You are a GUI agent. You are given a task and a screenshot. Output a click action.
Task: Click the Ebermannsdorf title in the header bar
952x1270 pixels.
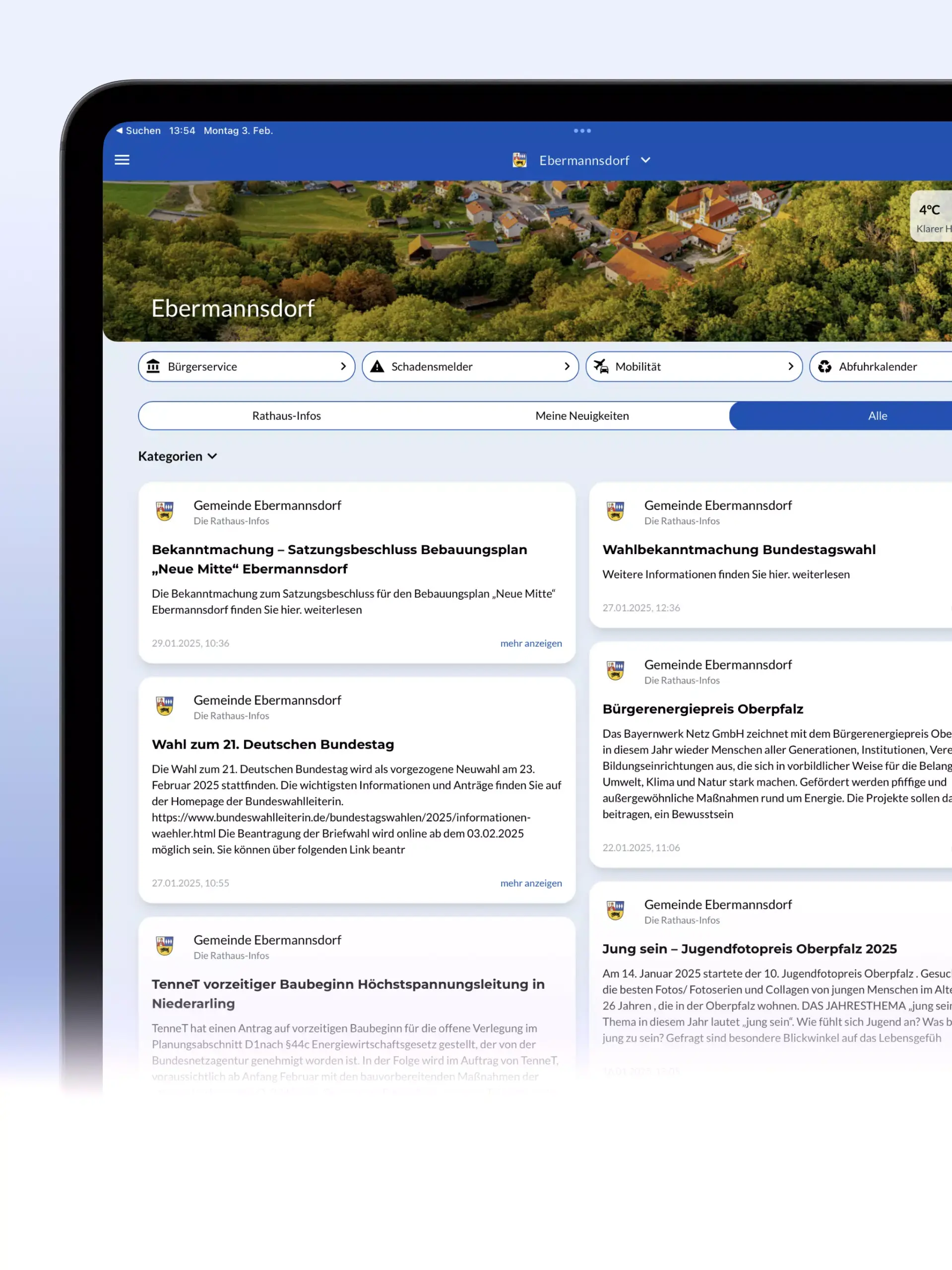coord(584,160)
